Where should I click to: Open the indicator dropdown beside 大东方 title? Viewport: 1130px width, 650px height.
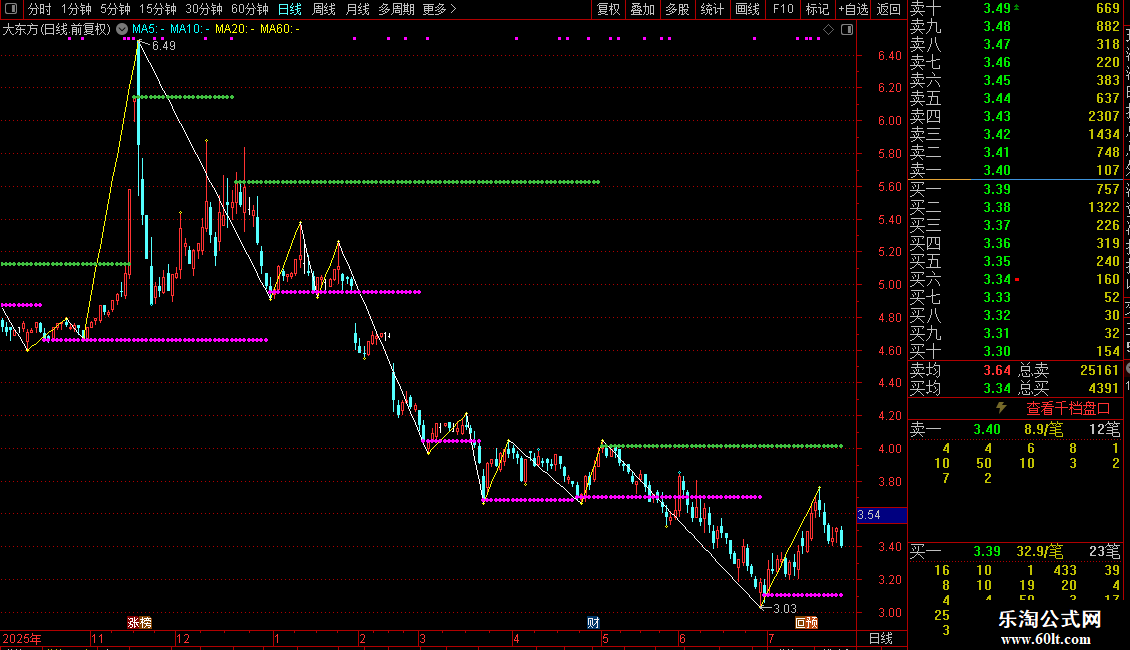coord(122,29)
